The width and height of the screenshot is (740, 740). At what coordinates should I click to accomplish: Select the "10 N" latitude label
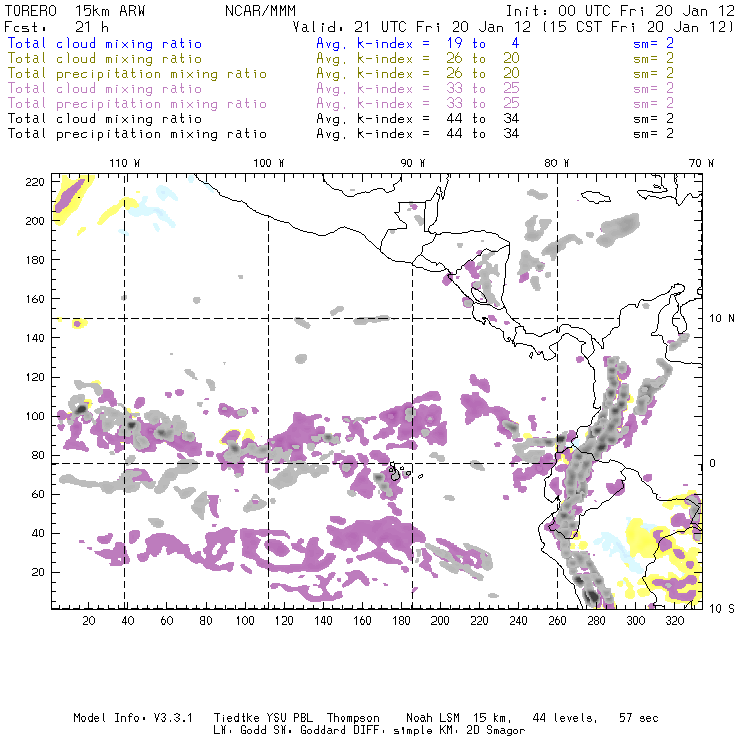click(722, 319)
